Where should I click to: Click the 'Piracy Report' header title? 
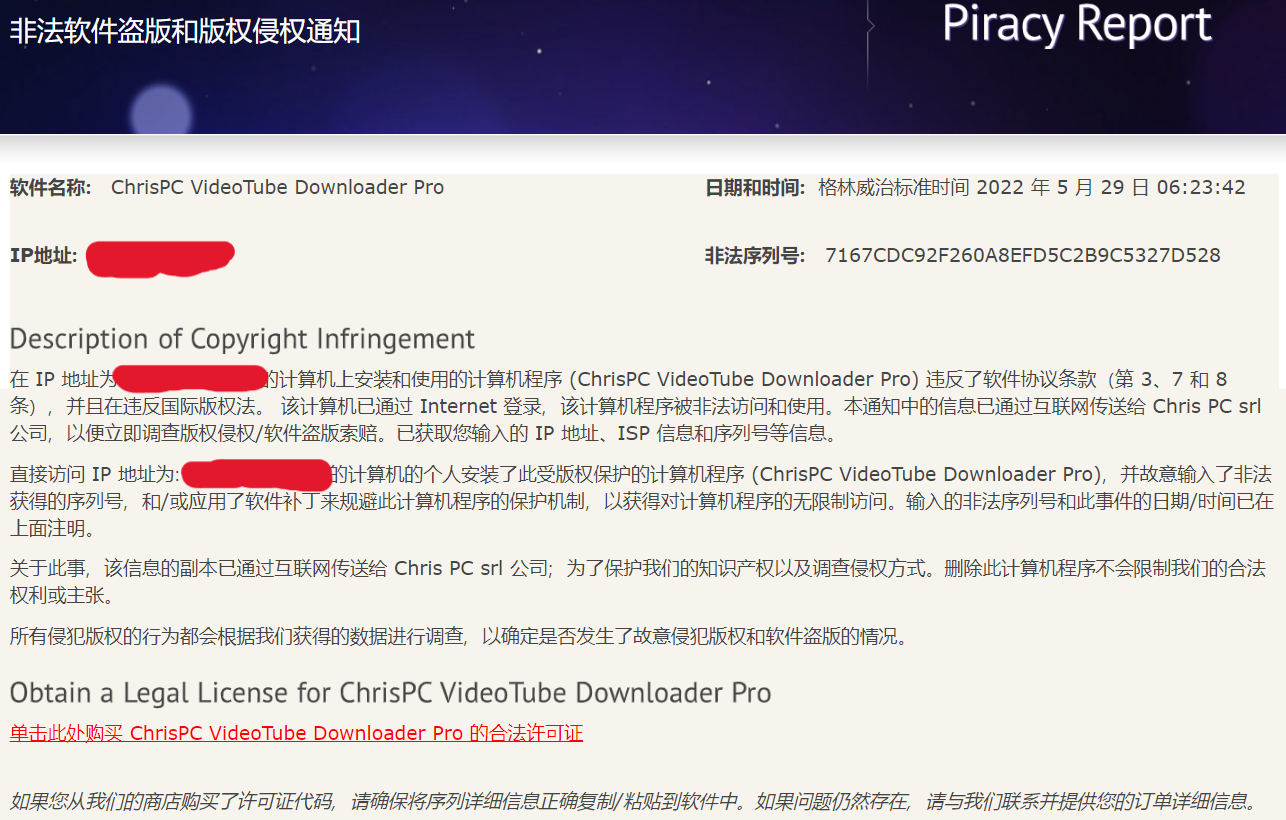[1077, 25]
